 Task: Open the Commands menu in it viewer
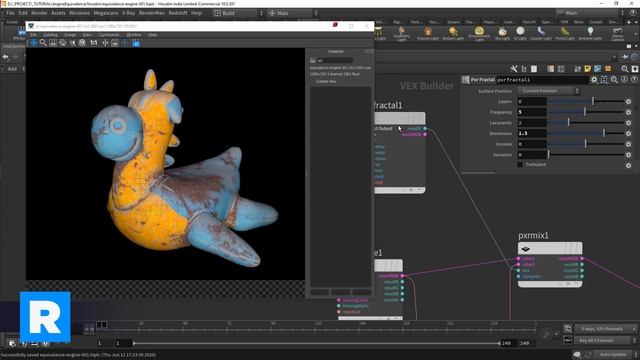click(109, 35)
